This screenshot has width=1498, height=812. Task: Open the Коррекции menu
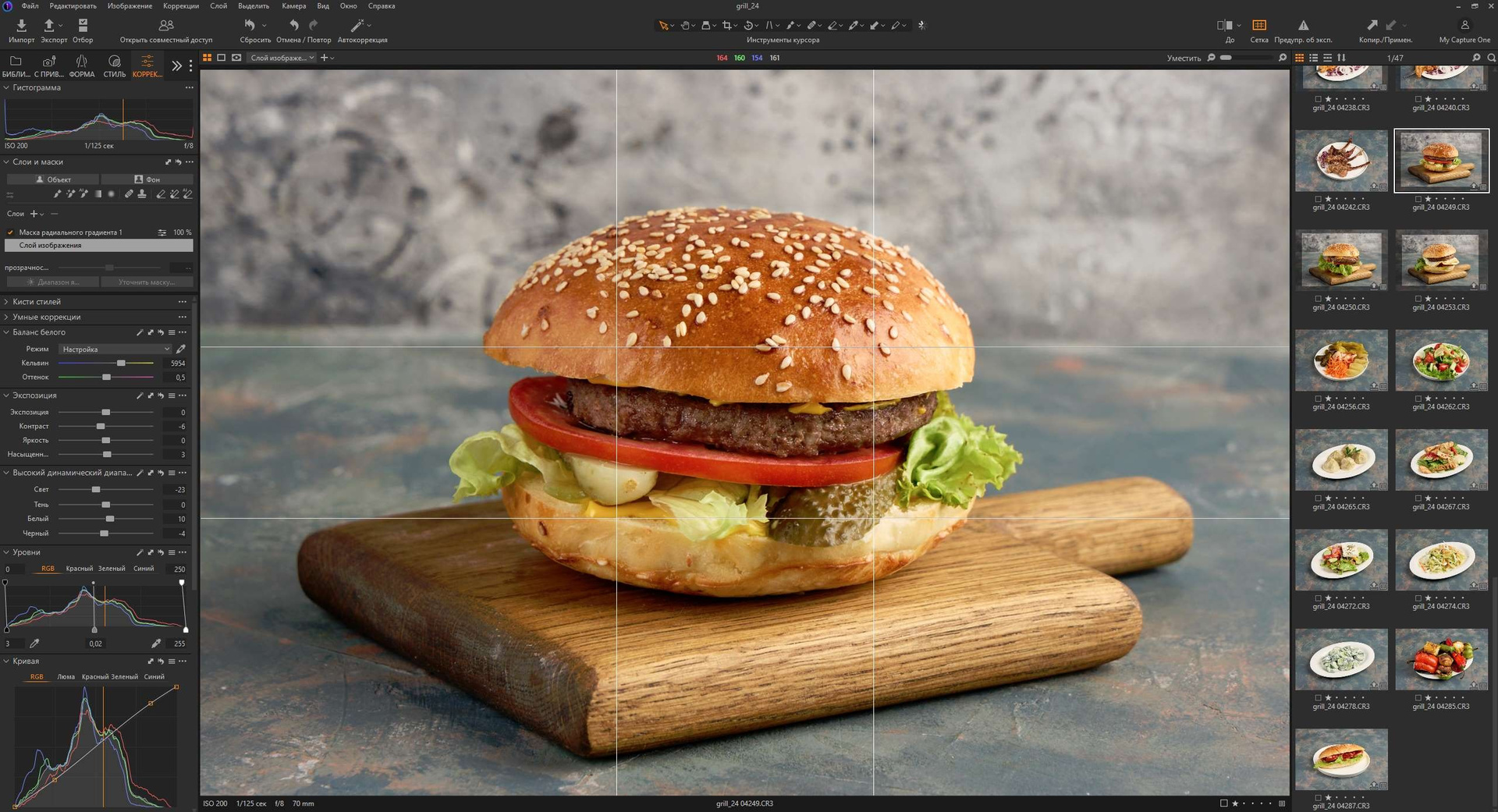coord(180,5)
